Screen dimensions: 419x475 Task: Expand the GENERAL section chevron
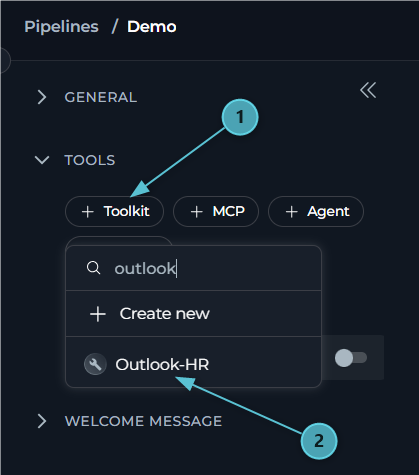(x=42, y=97)
